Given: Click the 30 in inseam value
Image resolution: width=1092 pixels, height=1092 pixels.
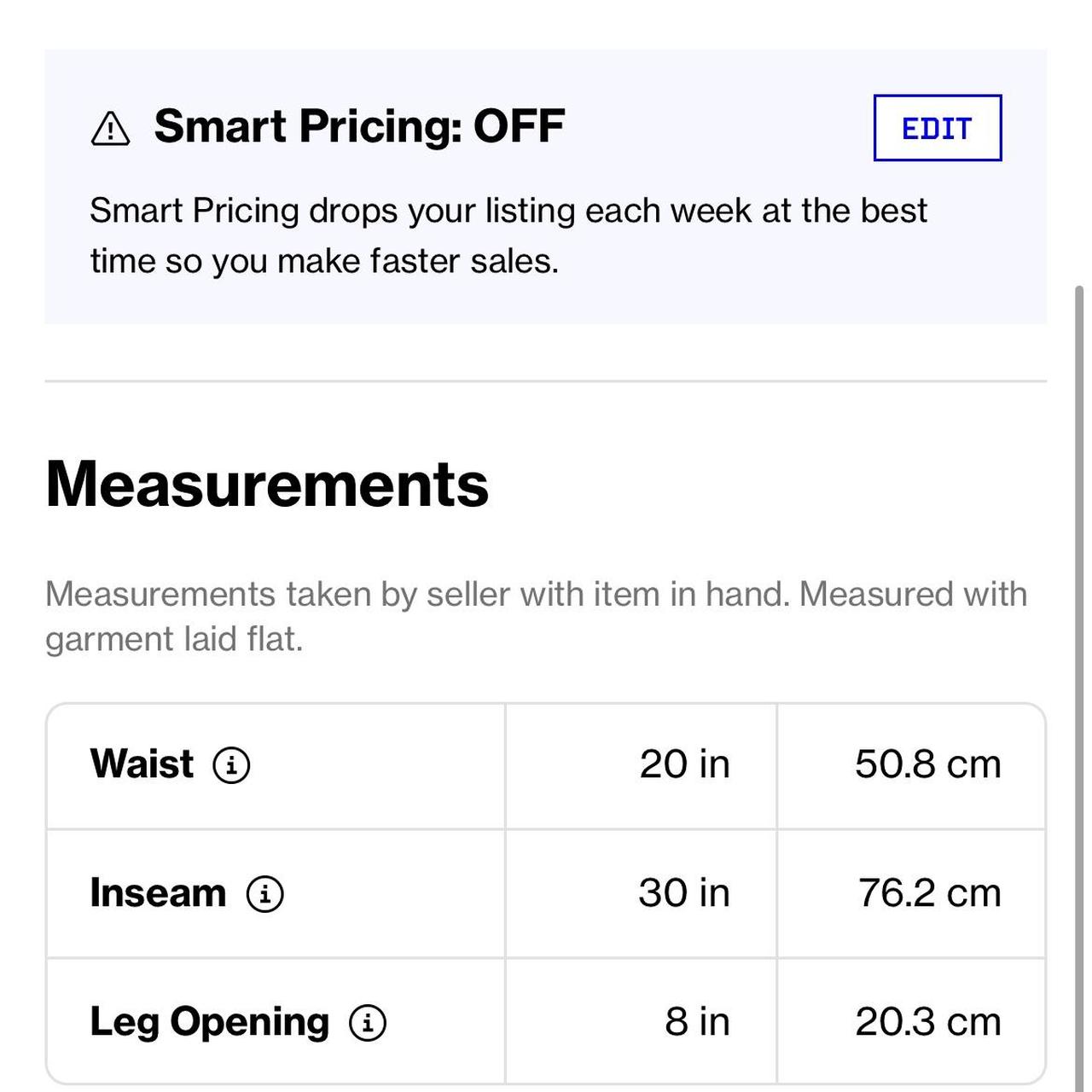Looking at the screenshot, I should click(x=684, y=893).
